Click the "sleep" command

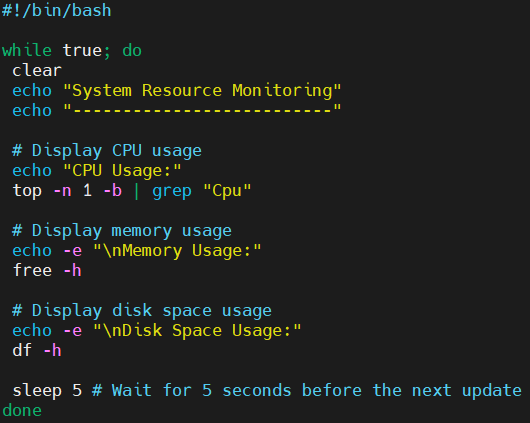click(37, 391)
